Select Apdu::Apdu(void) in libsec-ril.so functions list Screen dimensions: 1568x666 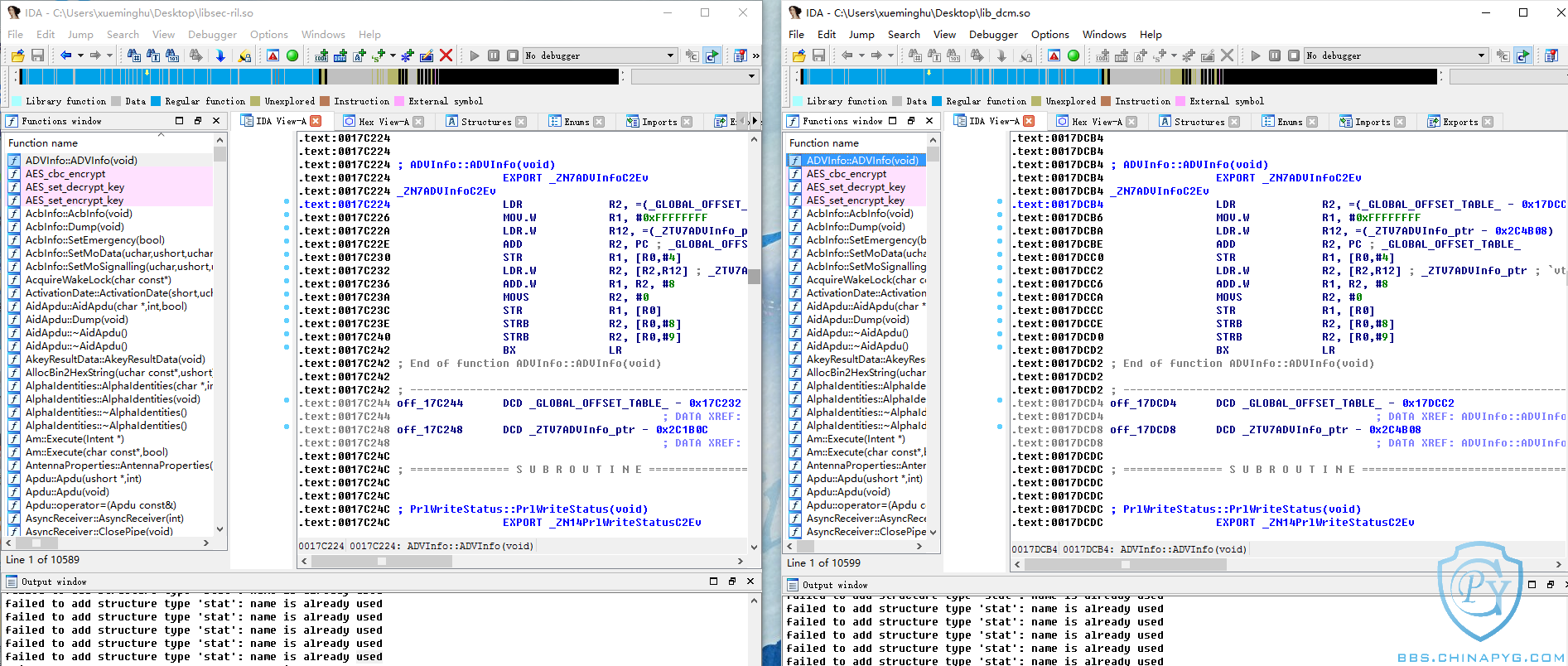(x=67, y=492)
